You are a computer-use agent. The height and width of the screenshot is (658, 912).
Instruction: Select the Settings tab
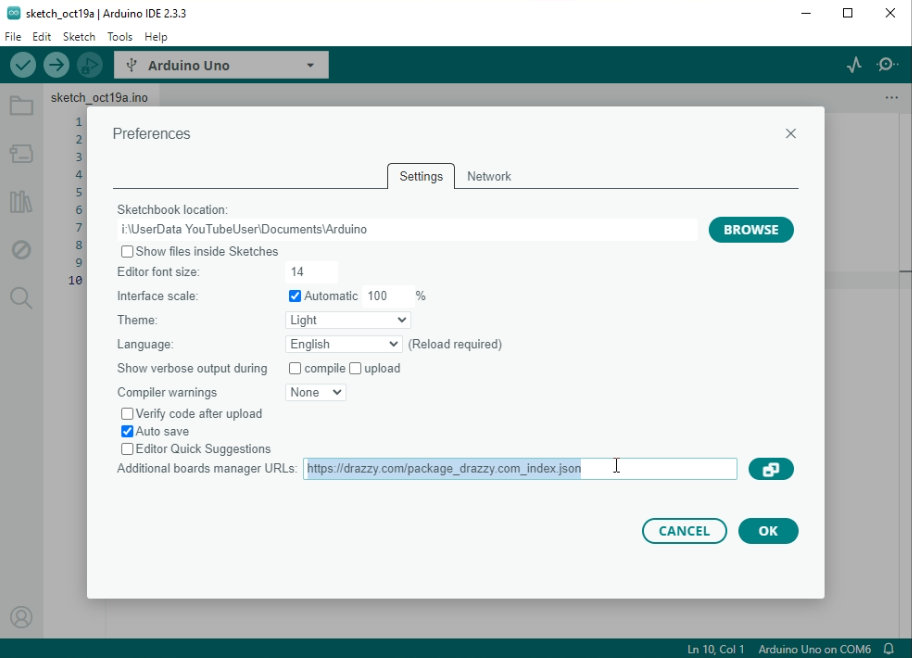pos(421,176)
